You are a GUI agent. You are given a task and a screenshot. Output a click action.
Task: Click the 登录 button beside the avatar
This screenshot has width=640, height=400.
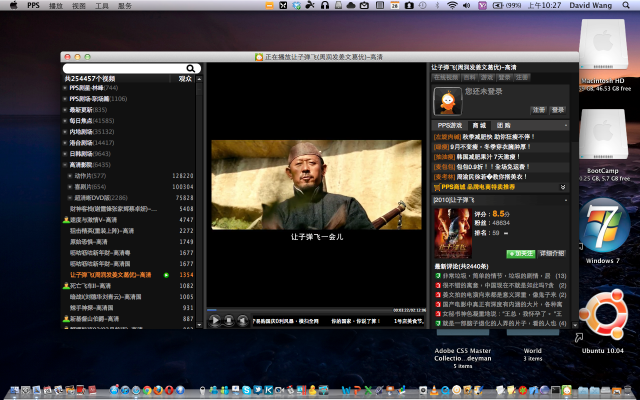[x=558, y=110]
